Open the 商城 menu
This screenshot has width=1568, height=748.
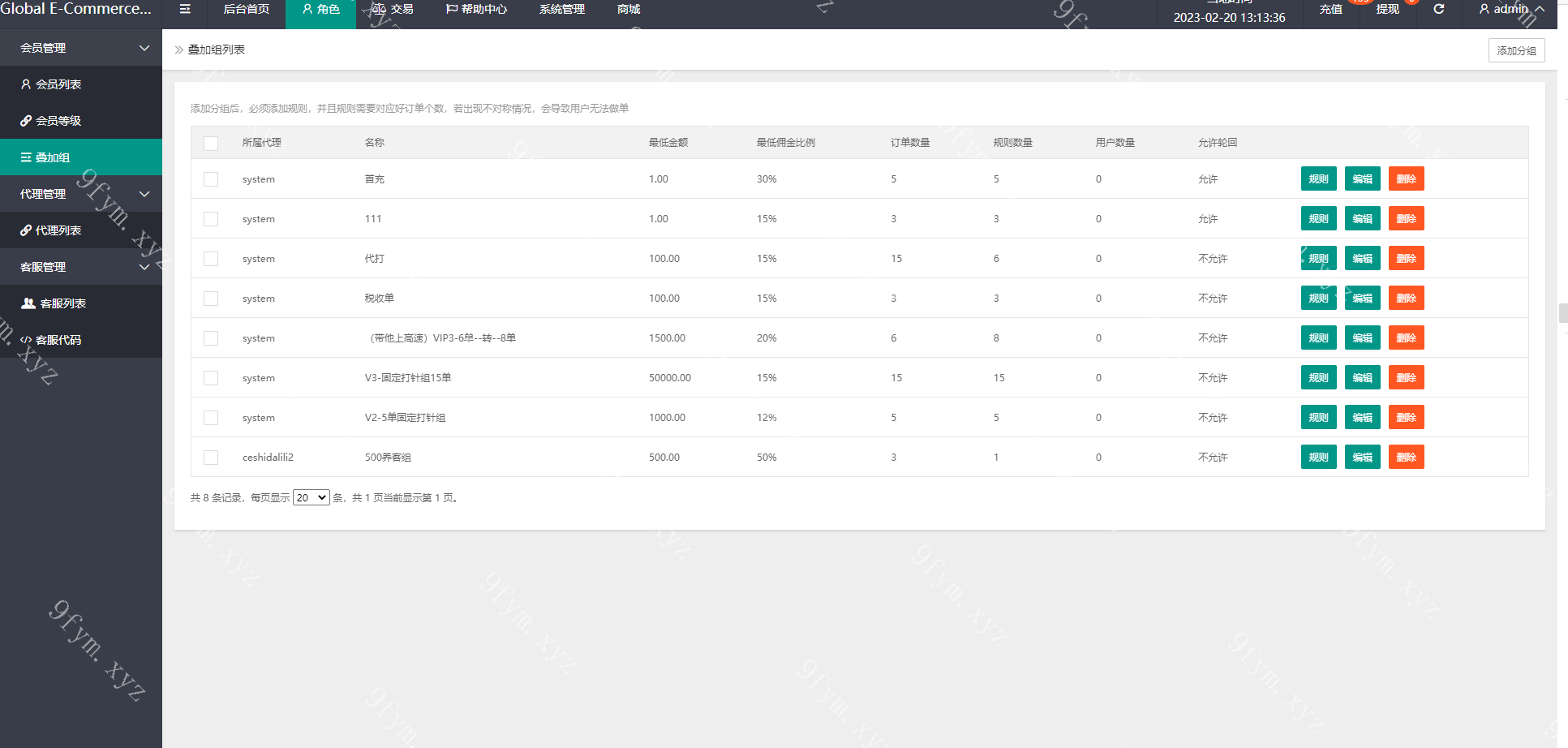click(x=629, y=9)
